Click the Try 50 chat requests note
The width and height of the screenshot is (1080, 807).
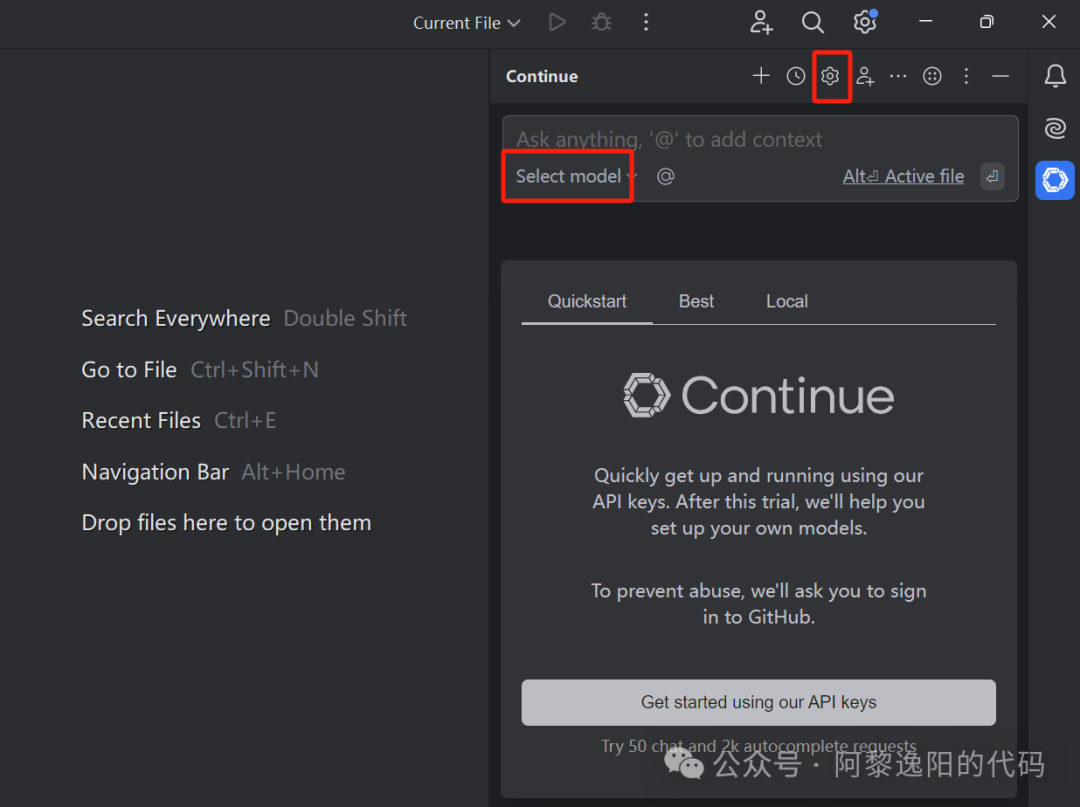coord(758,746)
